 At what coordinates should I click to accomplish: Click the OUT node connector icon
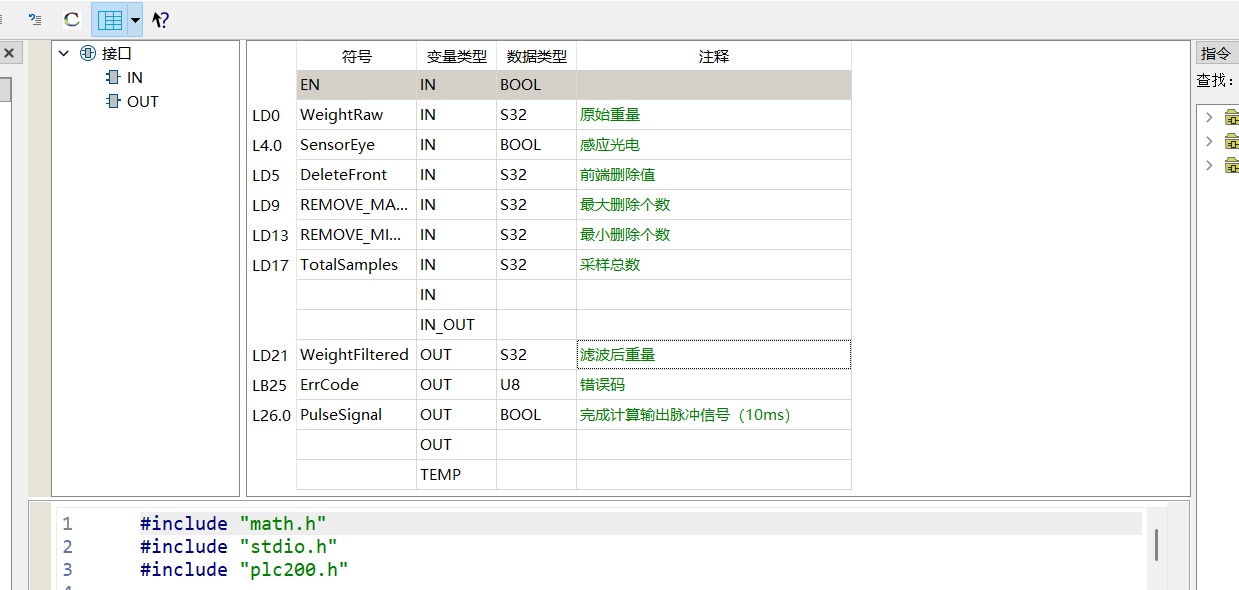point(113,102)
